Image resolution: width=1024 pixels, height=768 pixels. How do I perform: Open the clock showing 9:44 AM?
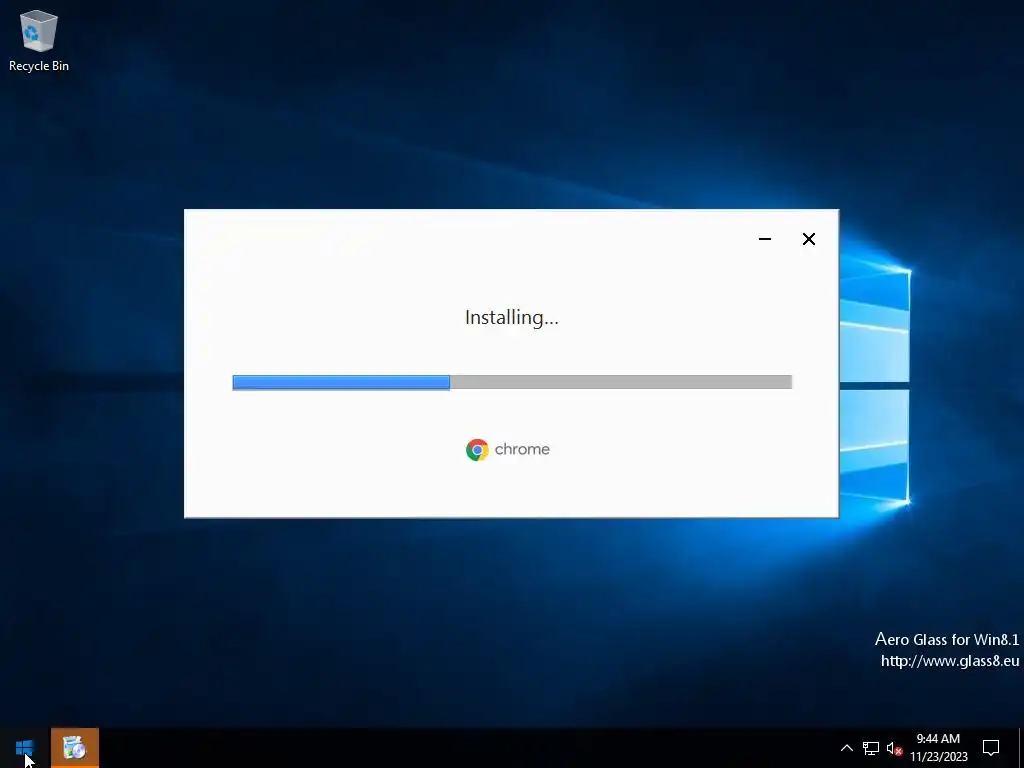pos(938,748)
